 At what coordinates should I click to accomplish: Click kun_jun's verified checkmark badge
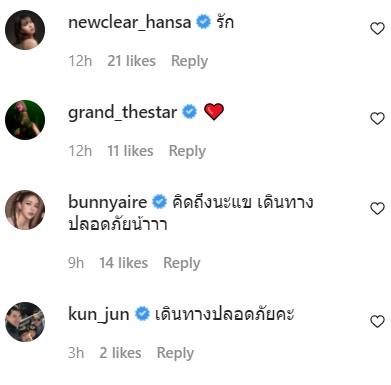[142, 314]
